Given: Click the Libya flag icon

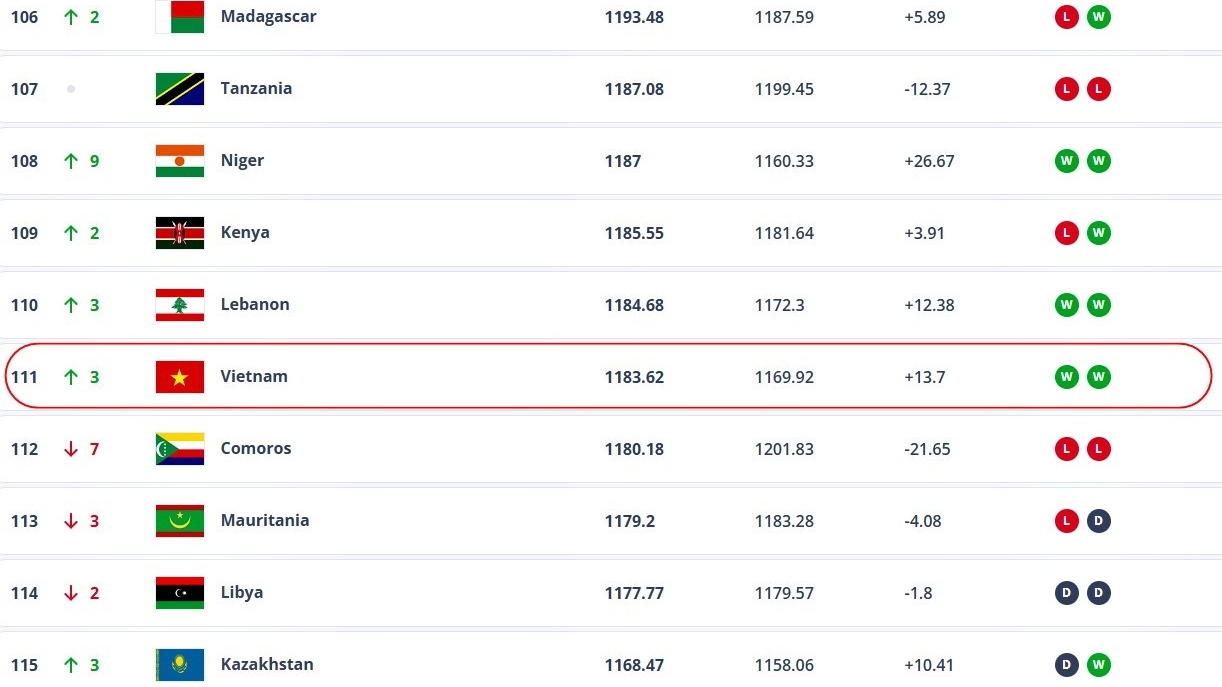Looking at the screenshot, I should point(180,593).
